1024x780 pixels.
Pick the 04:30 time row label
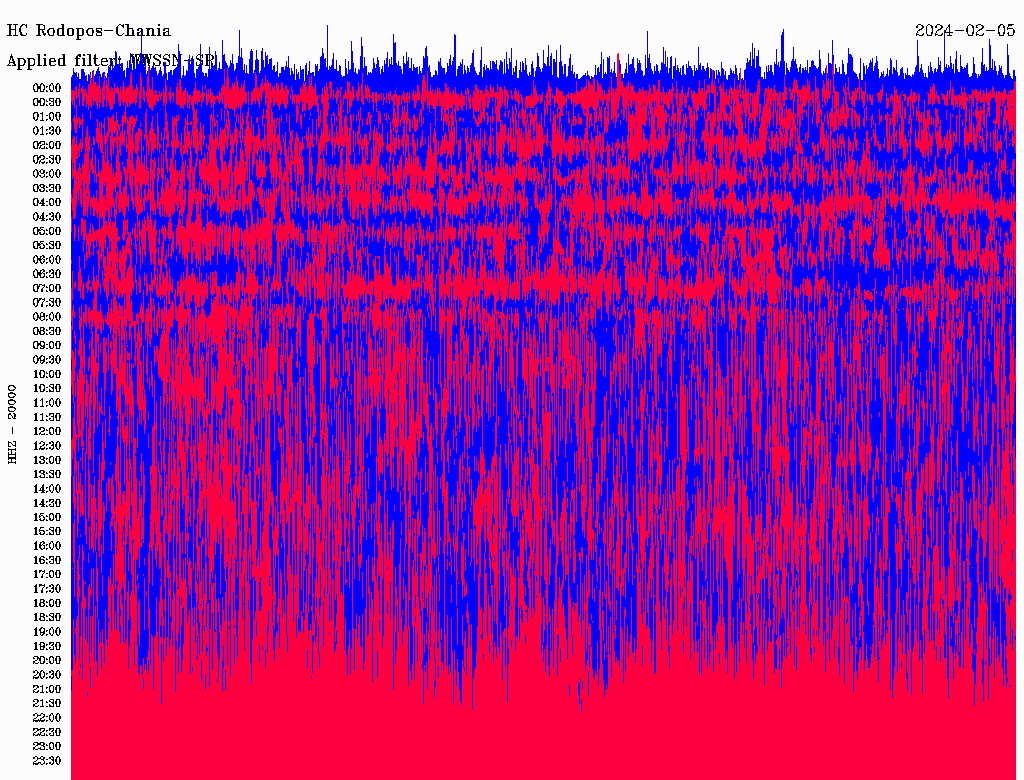(47, 217)
